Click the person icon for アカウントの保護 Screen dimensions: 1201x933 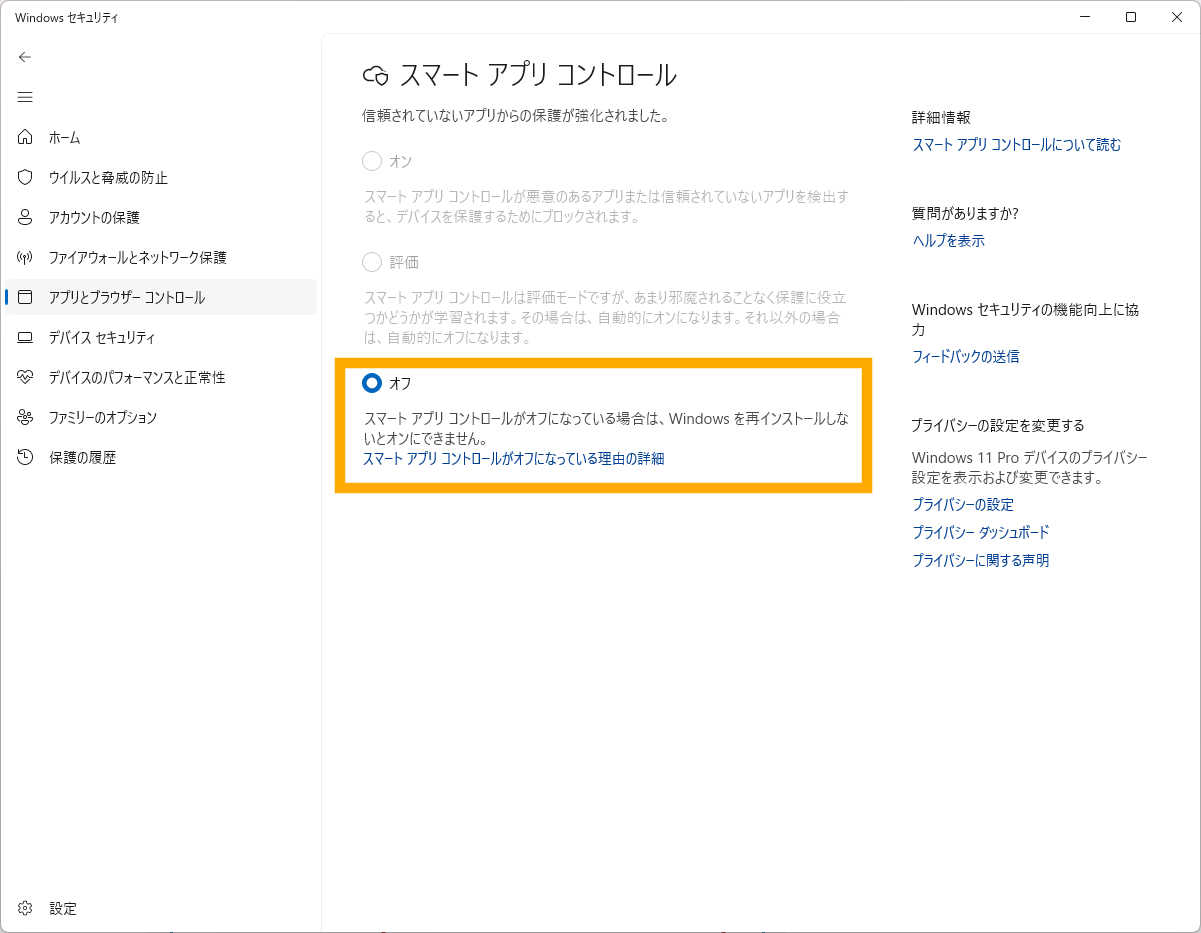click(x=26, y=217)
